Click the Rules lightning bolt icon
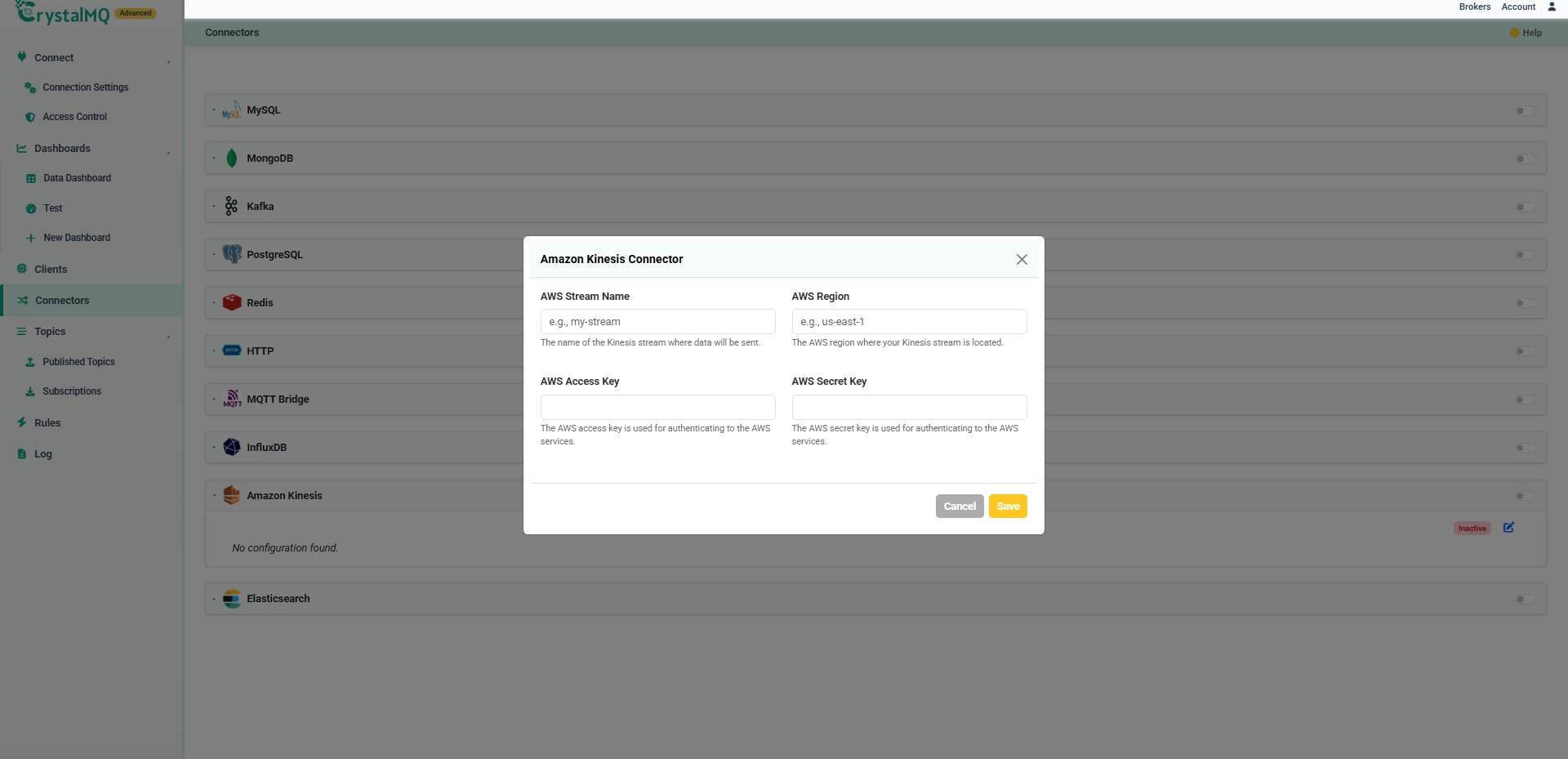1568x759 pixels. (22, 423)
